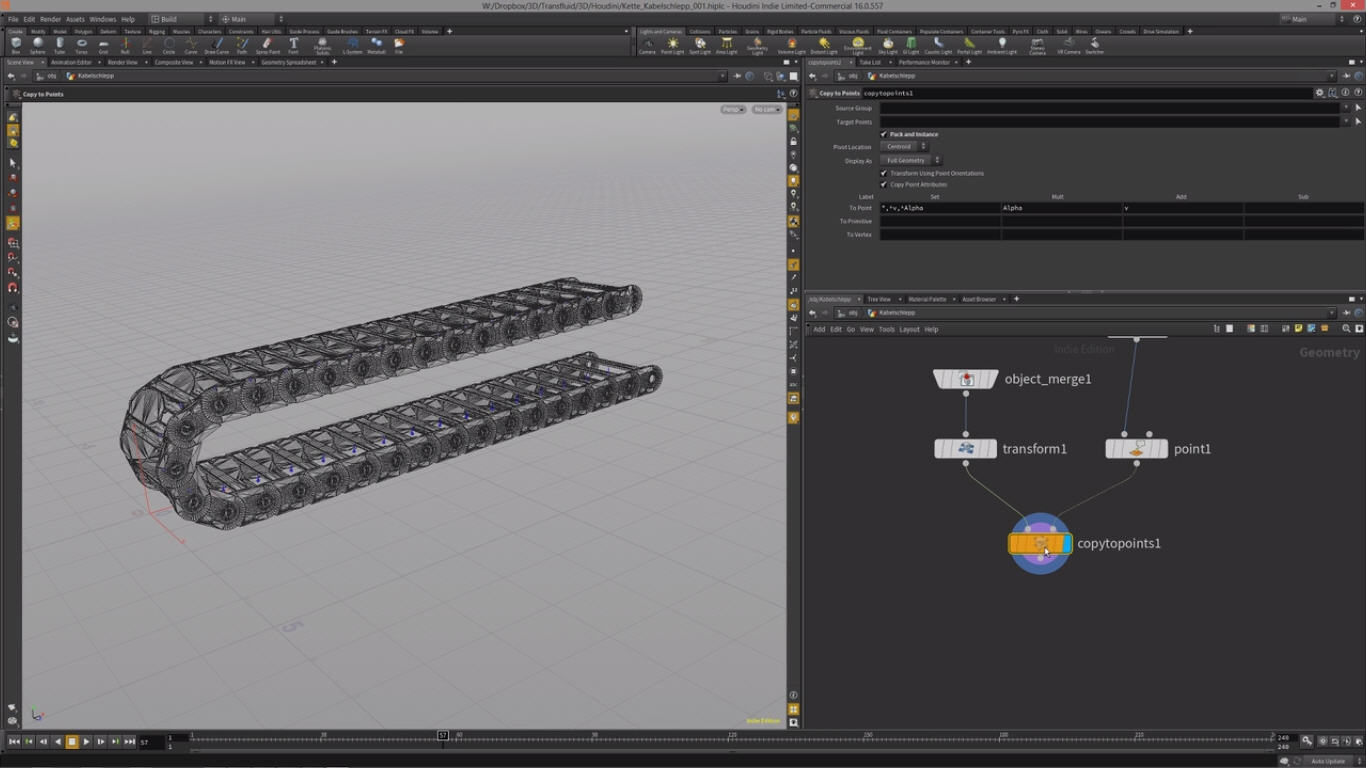Toggle Transform Using Point Orientations
1366x768 pixels.
pos(884,173)
